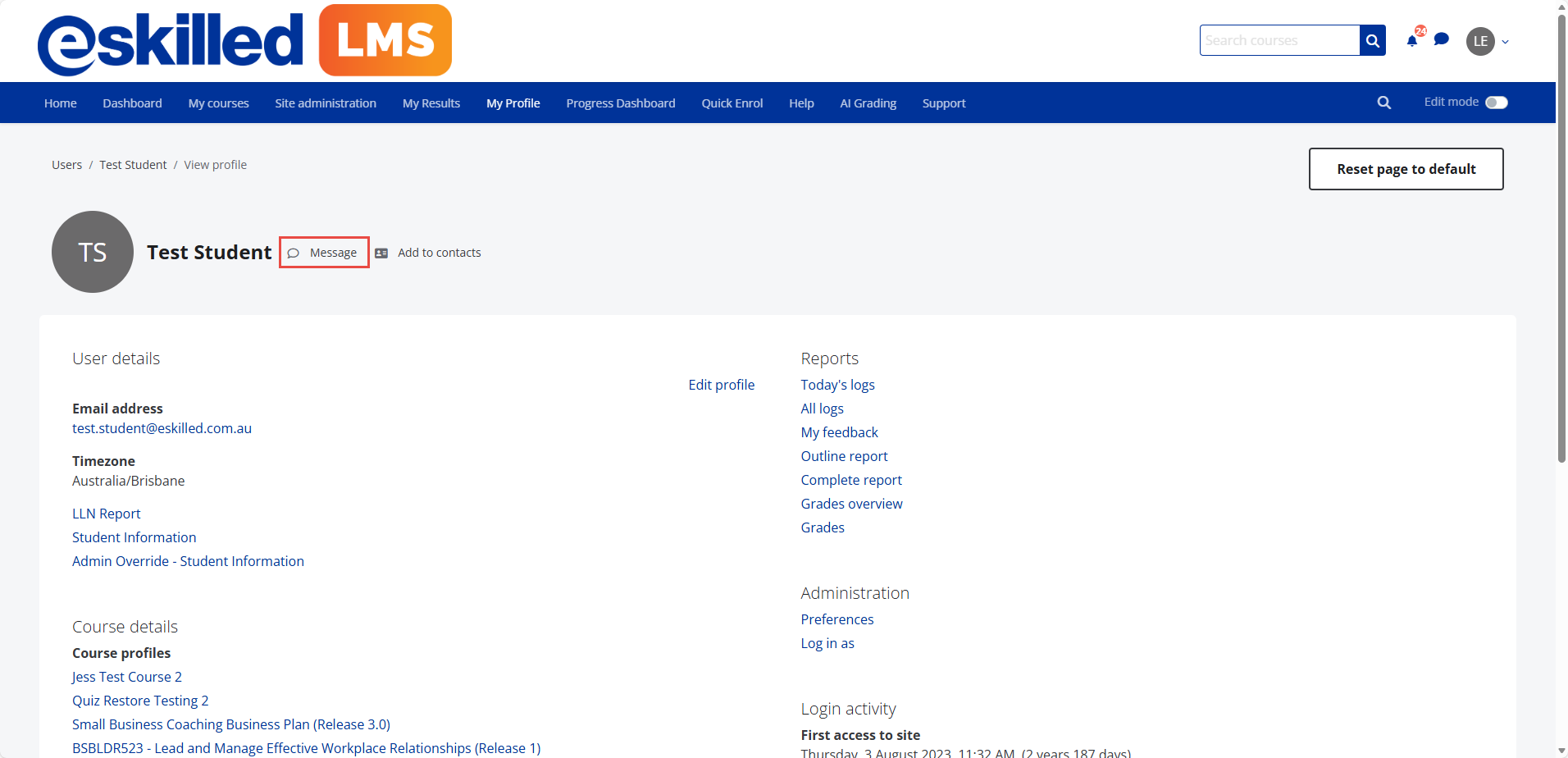Click the navbar search magnifier icon
The height and width of the screenshot is (758, 1568).
(1383, 103)
